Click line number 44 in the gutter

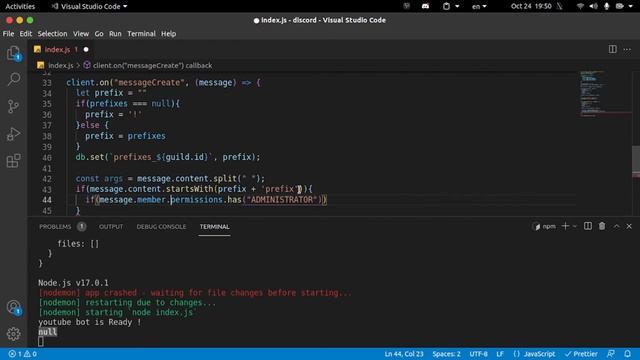(47, 200)
